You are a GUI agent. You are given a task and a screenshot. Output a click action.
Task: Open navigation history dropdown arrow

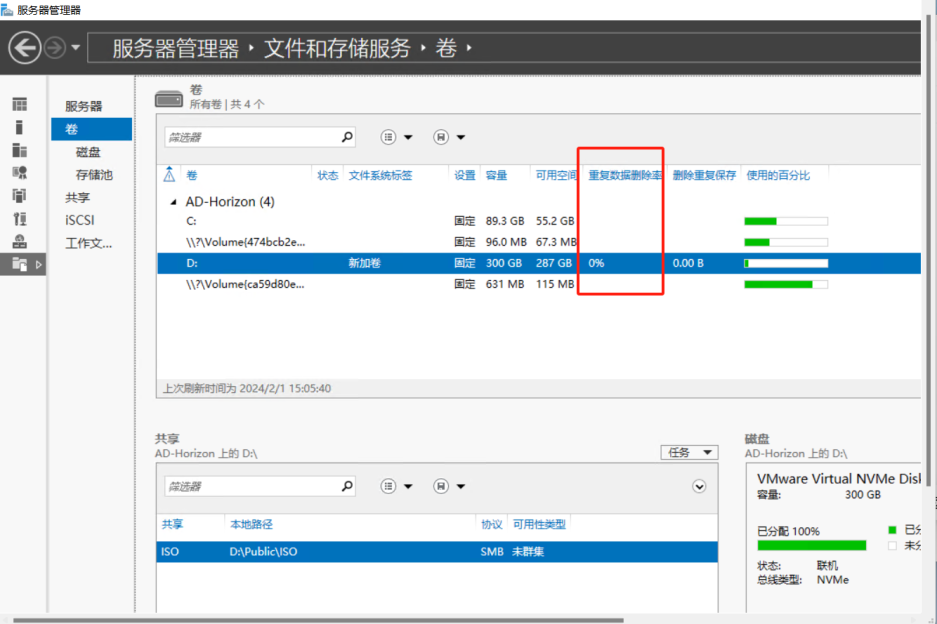75,47
